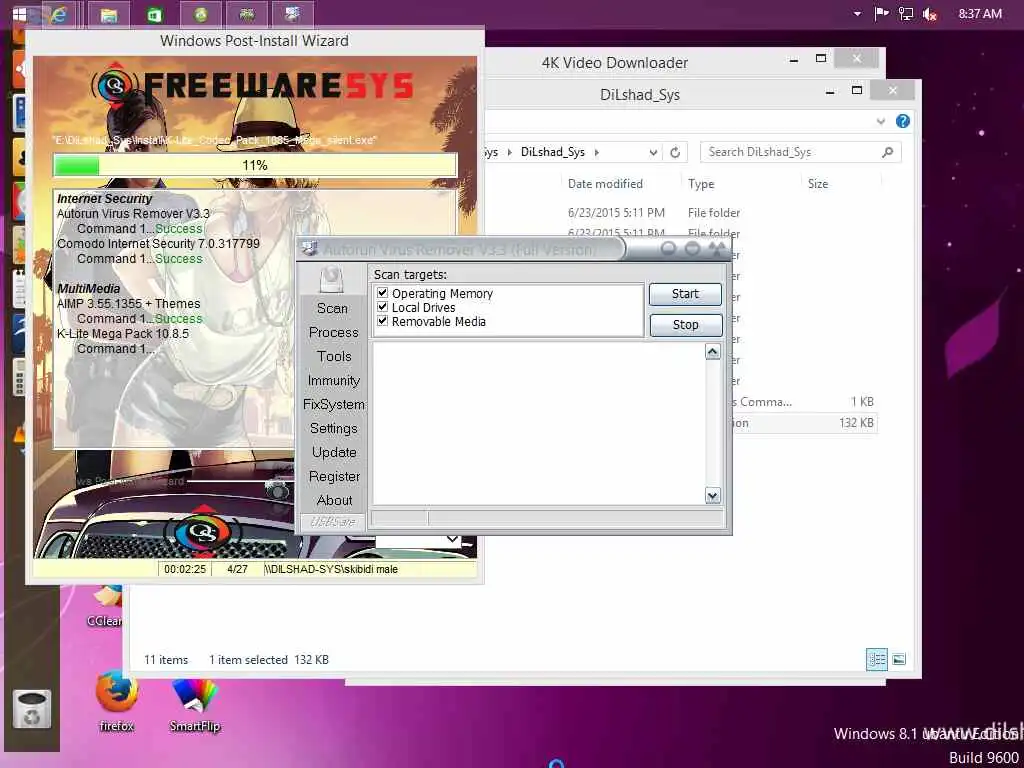Open the Recycle Bin icon

(x=31, y=710)
